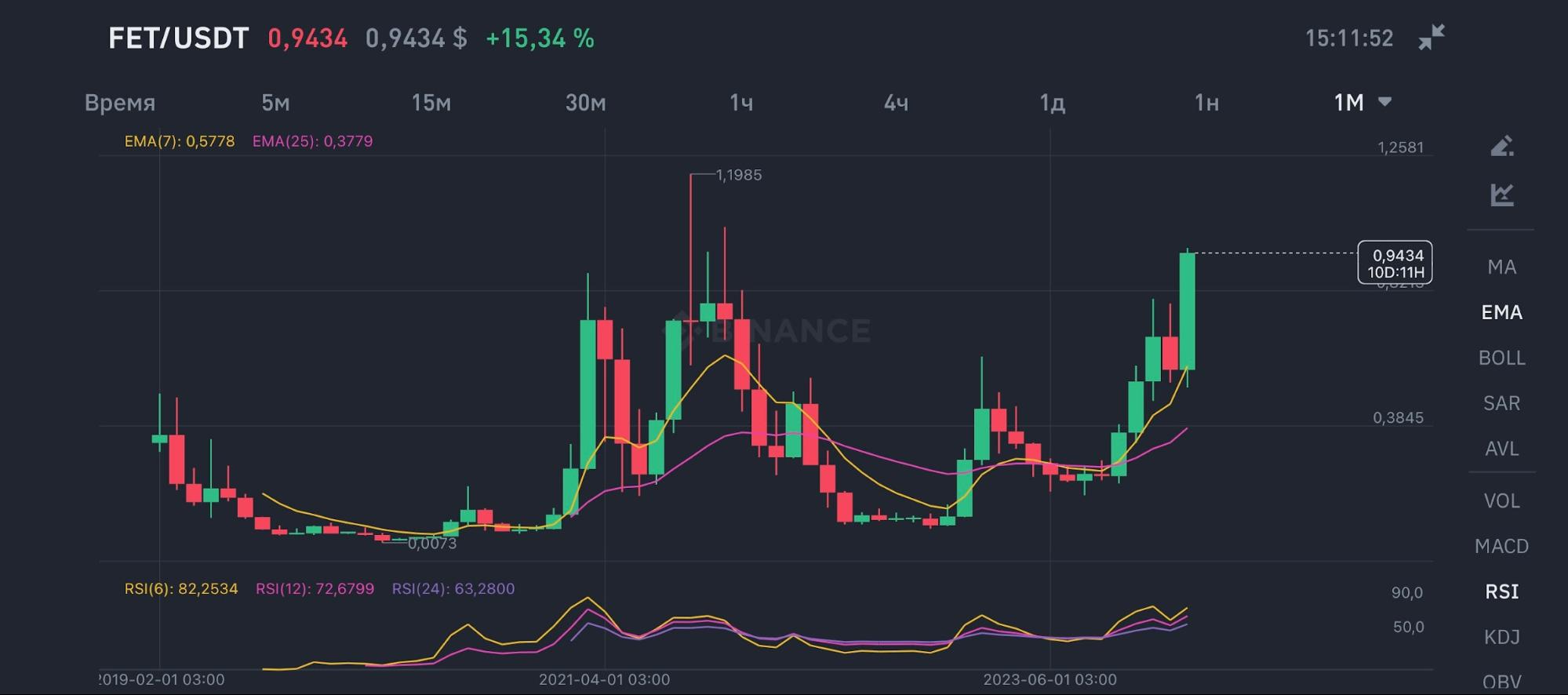Click the 0,0073 low price marker
Screen dimensions: 1568x695
[x=432, y=543]
